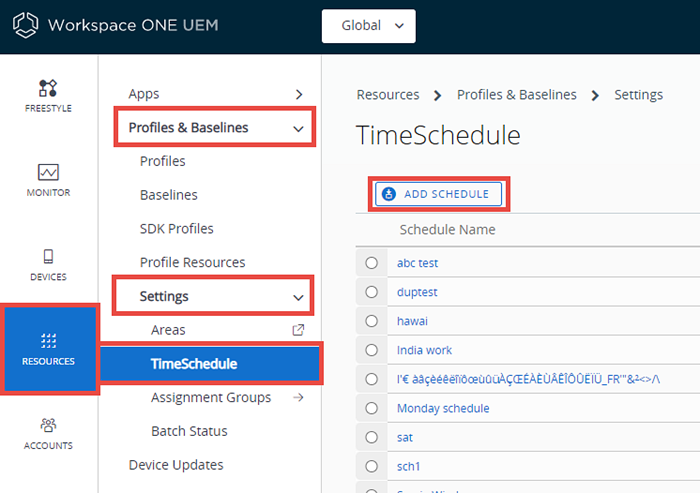Collapse the Profiles & Baselines chevron
This screenshot has height=493, width=700.
pos(298,129)
